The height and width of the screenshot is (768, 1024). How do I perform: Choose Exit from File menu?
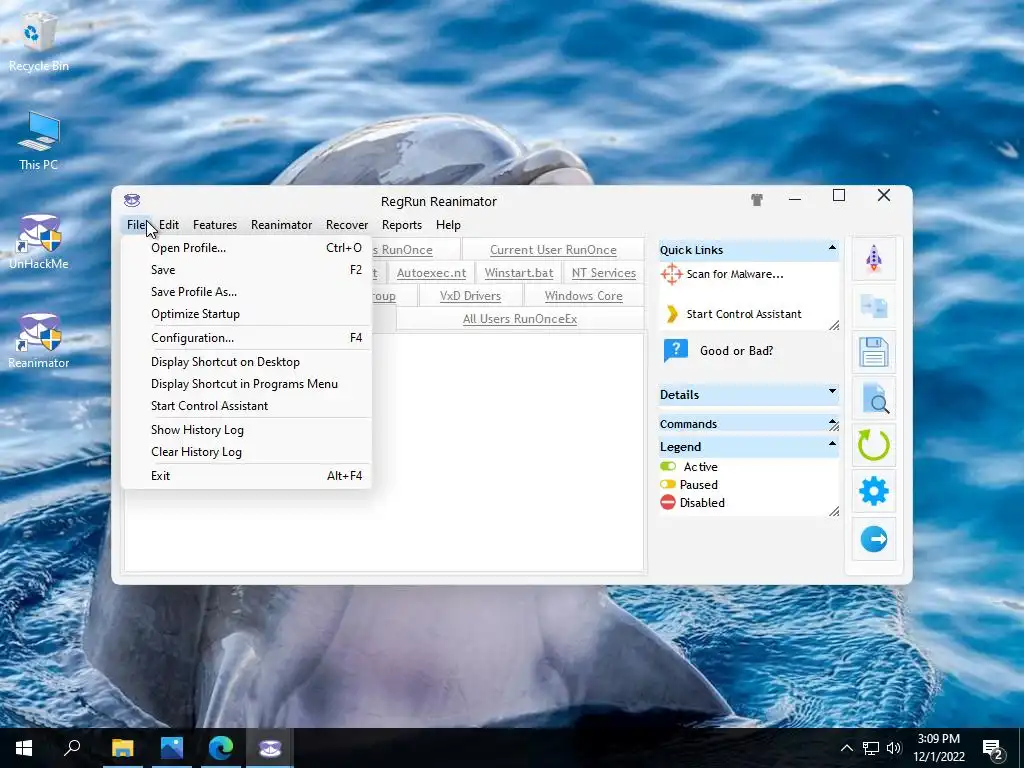click(x=246, y=475)
